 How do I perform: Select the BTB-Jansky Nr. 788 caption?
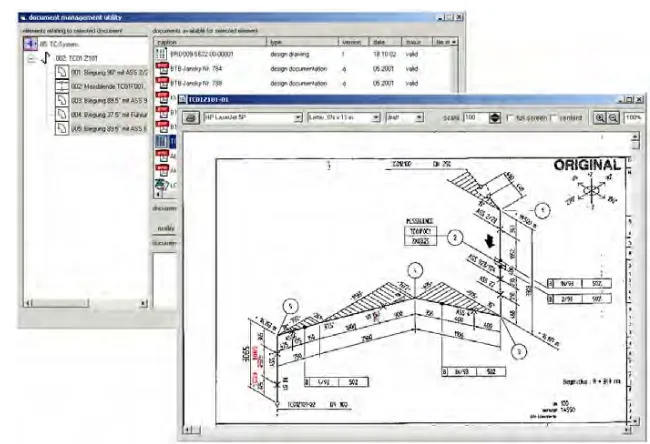[x=196, y=83]
